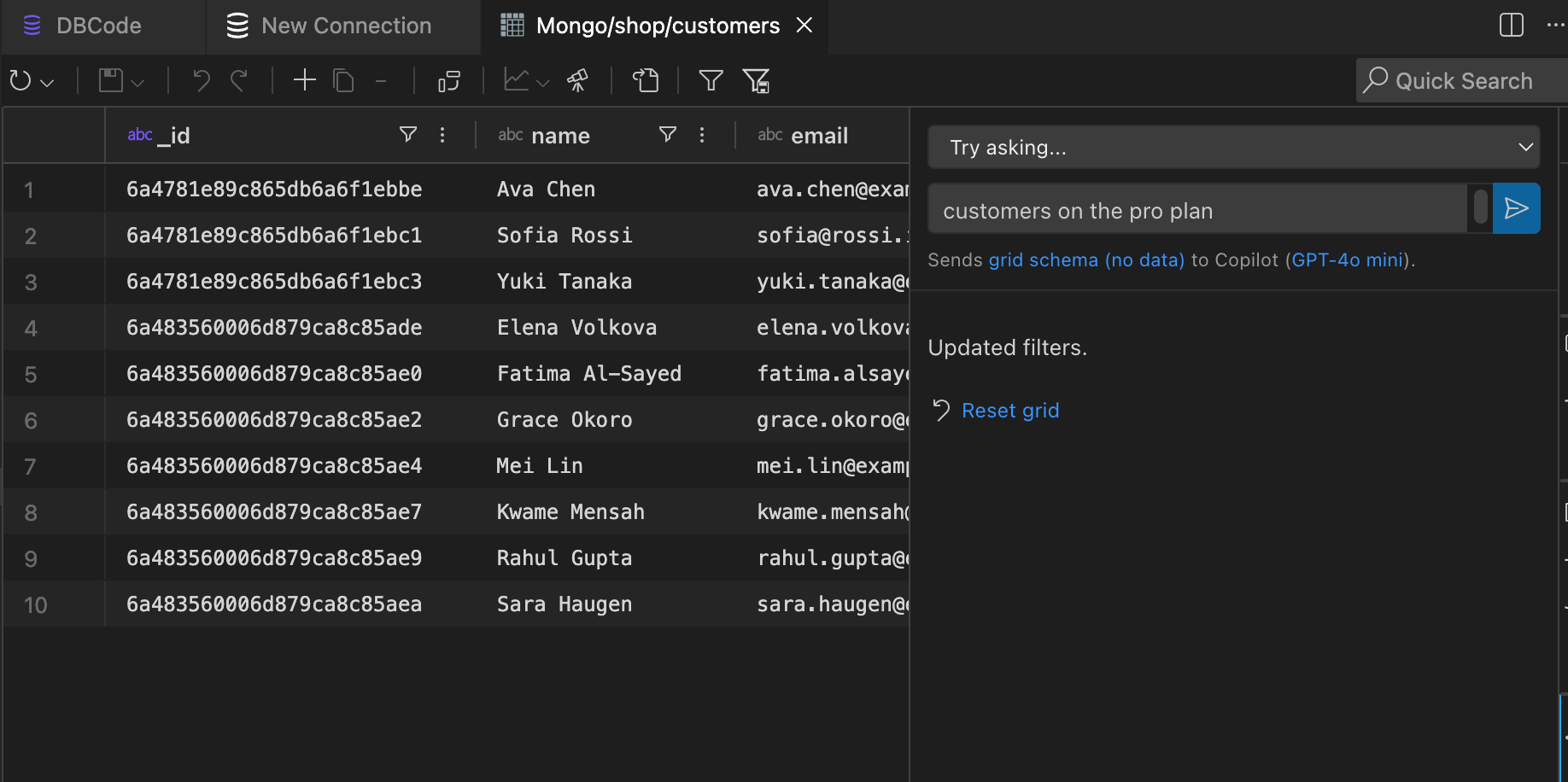Expand the chart type dropdown arrow

(x=542, y=83)
